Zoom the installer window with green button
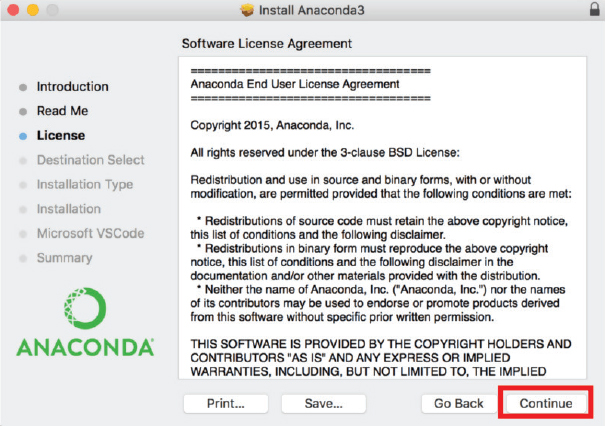605x426 pixels. 50,10
